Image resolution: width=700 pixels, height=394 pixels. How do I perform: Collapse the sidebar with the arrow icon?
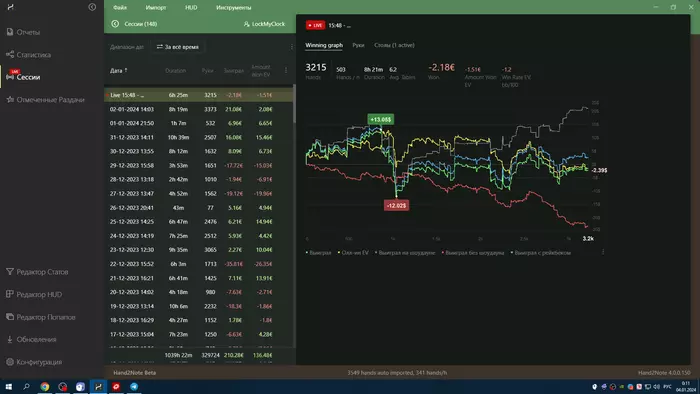92,7
